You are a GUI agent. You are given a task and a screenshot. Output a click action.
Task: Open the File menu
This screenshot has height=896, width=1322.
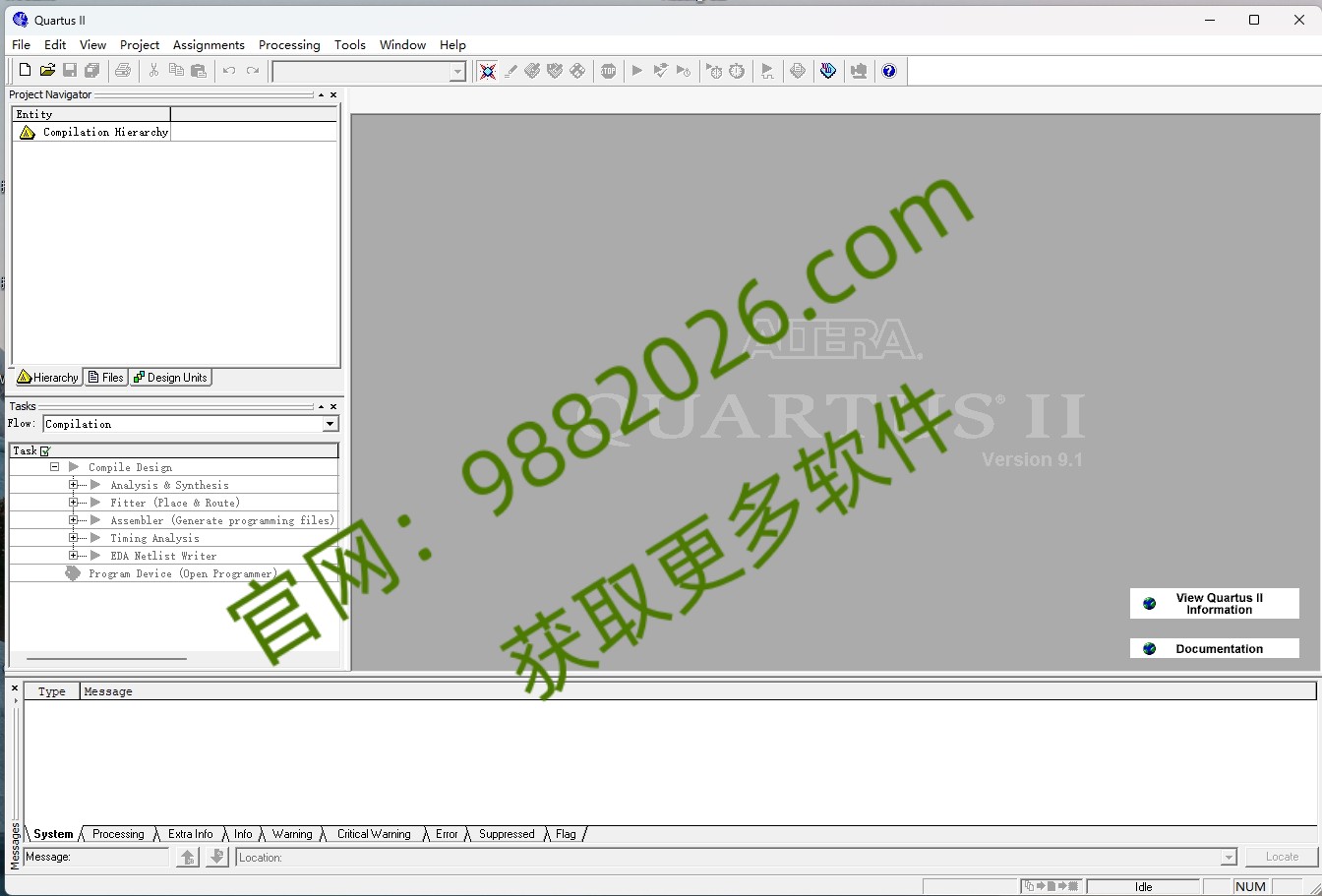(22, 45)
